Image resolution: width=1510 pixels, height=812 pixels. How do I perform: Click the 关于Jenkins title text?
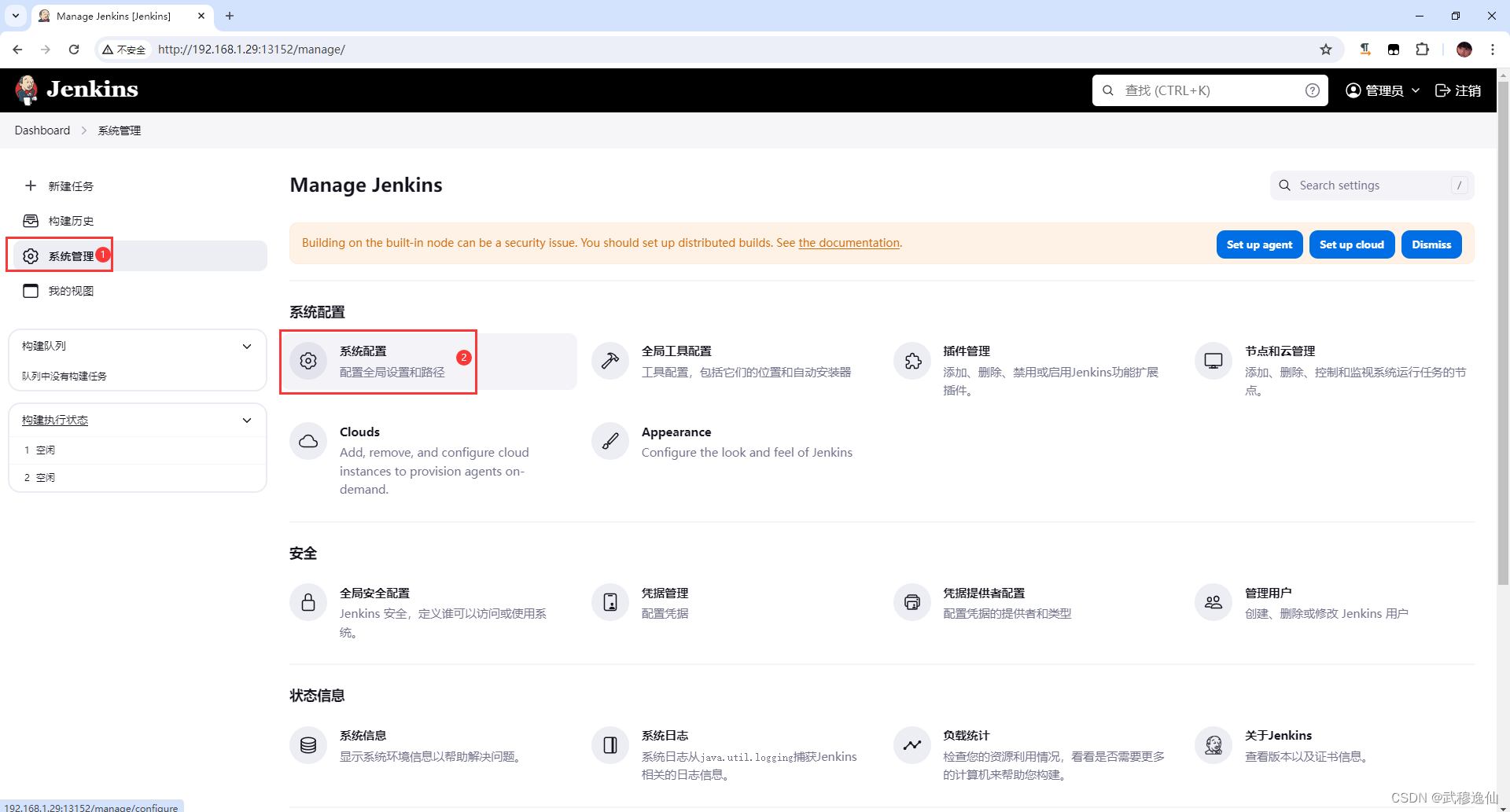pyautogui.click(x=1278, y=735)
